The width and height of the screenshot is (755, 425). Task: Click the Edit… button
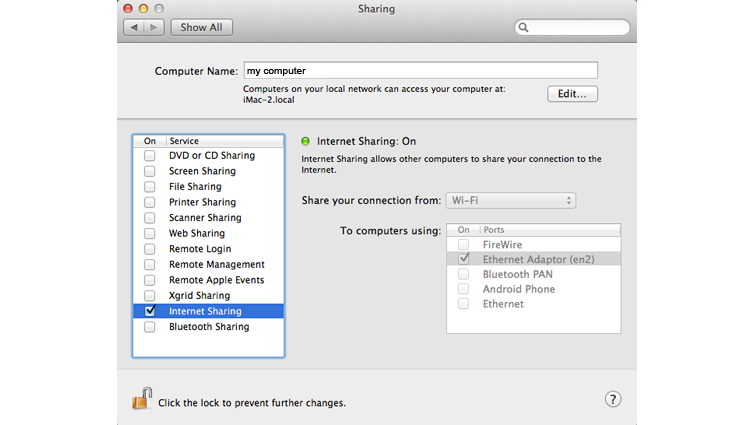coord(572,94)
